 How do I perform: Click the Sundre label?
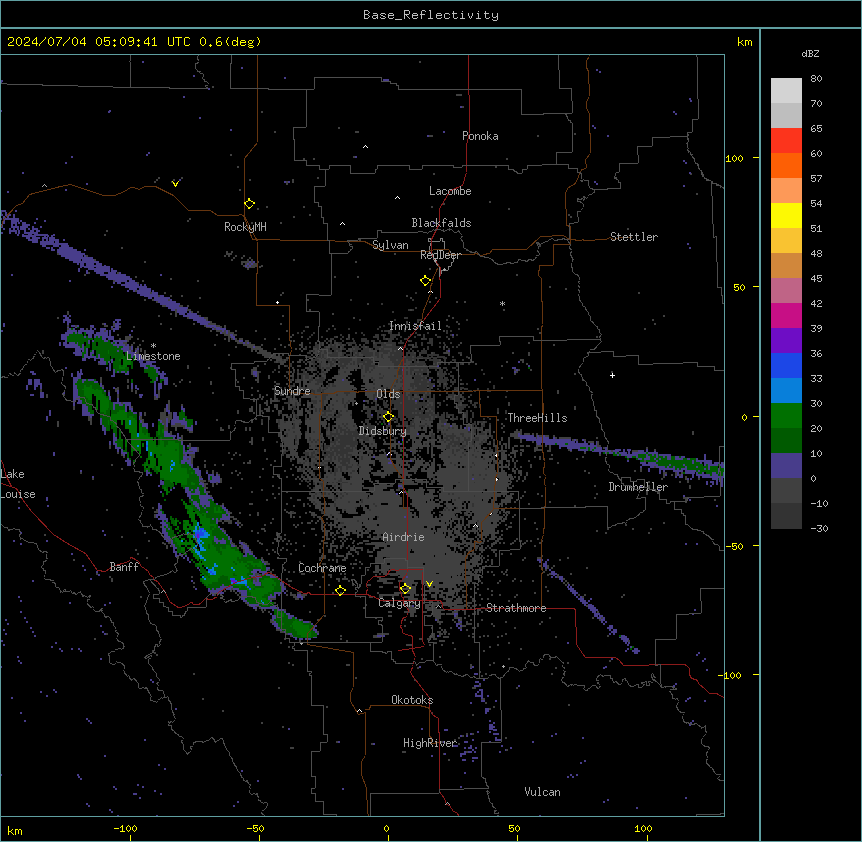tap(292, 391)
